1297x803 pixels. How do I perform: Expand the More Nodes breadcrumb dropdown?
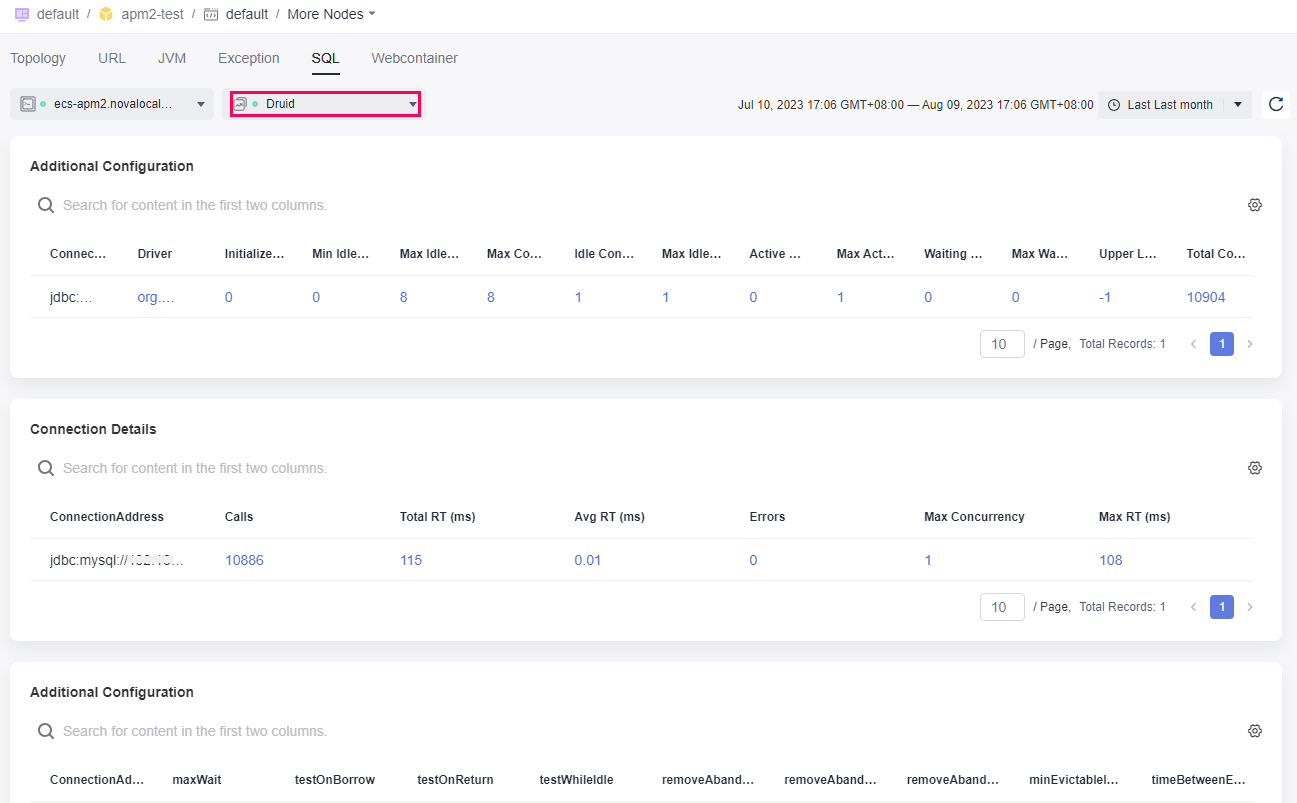[332, 14]
